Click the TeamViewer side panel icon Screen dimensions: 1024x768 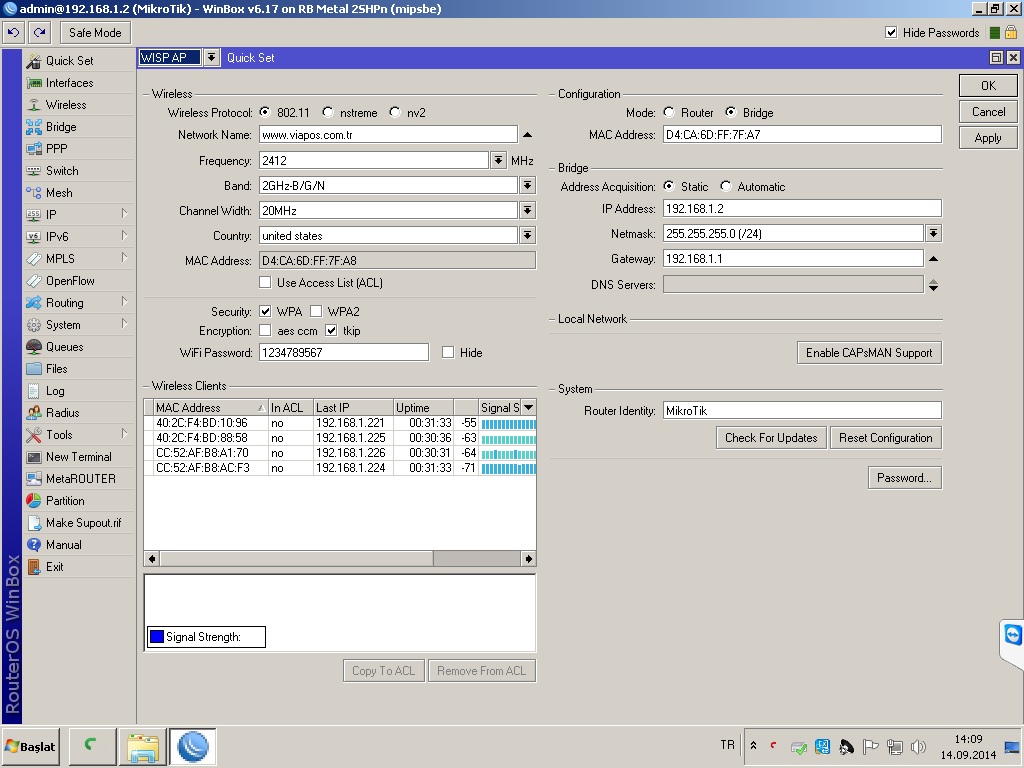point(1013,636)
